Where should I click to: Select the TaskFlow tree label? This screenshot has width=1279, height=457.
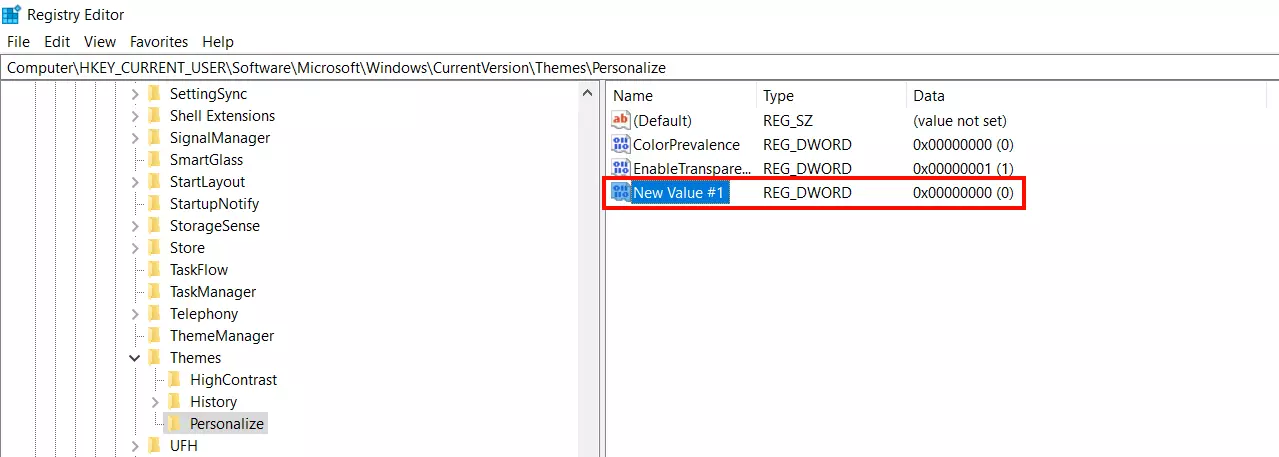pyautogui.click(x=199, y=270)
